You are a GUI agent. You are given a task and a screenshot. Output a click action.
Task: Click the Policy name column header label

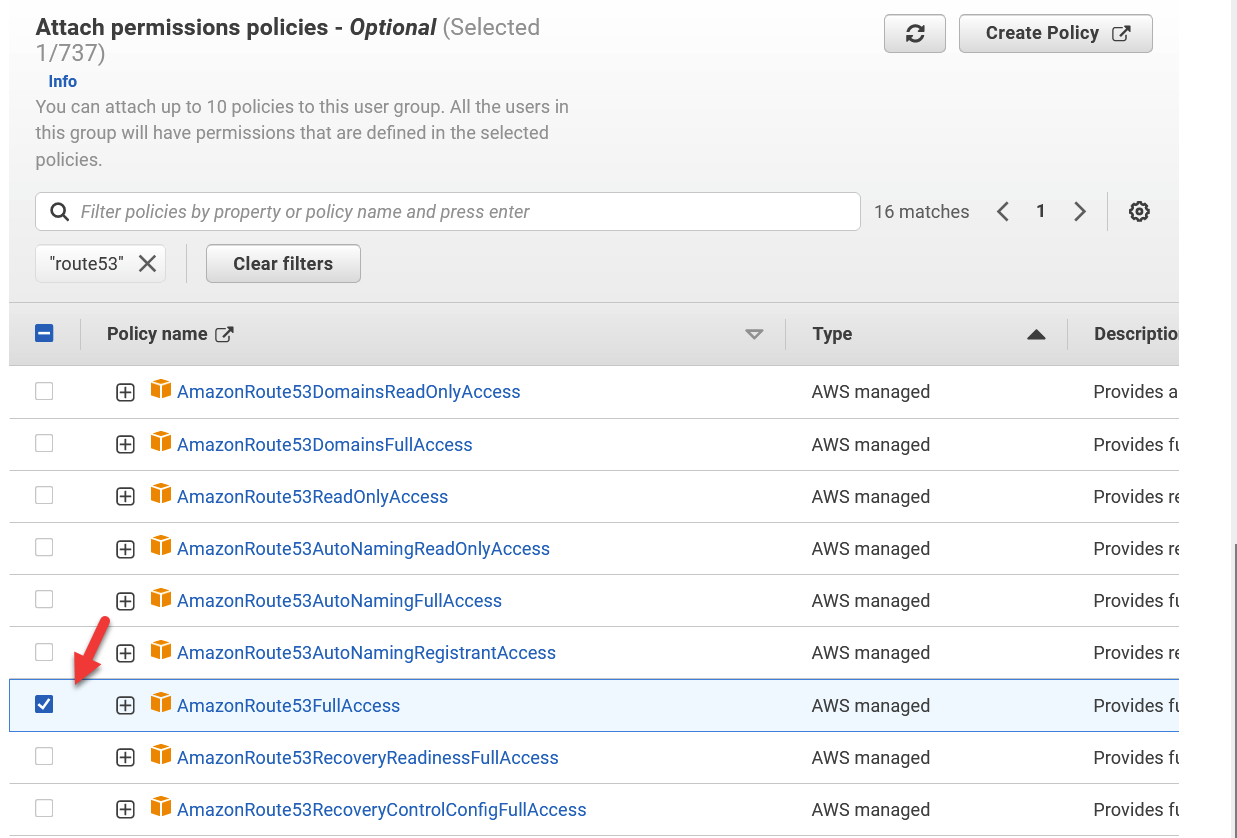[157, 334]
